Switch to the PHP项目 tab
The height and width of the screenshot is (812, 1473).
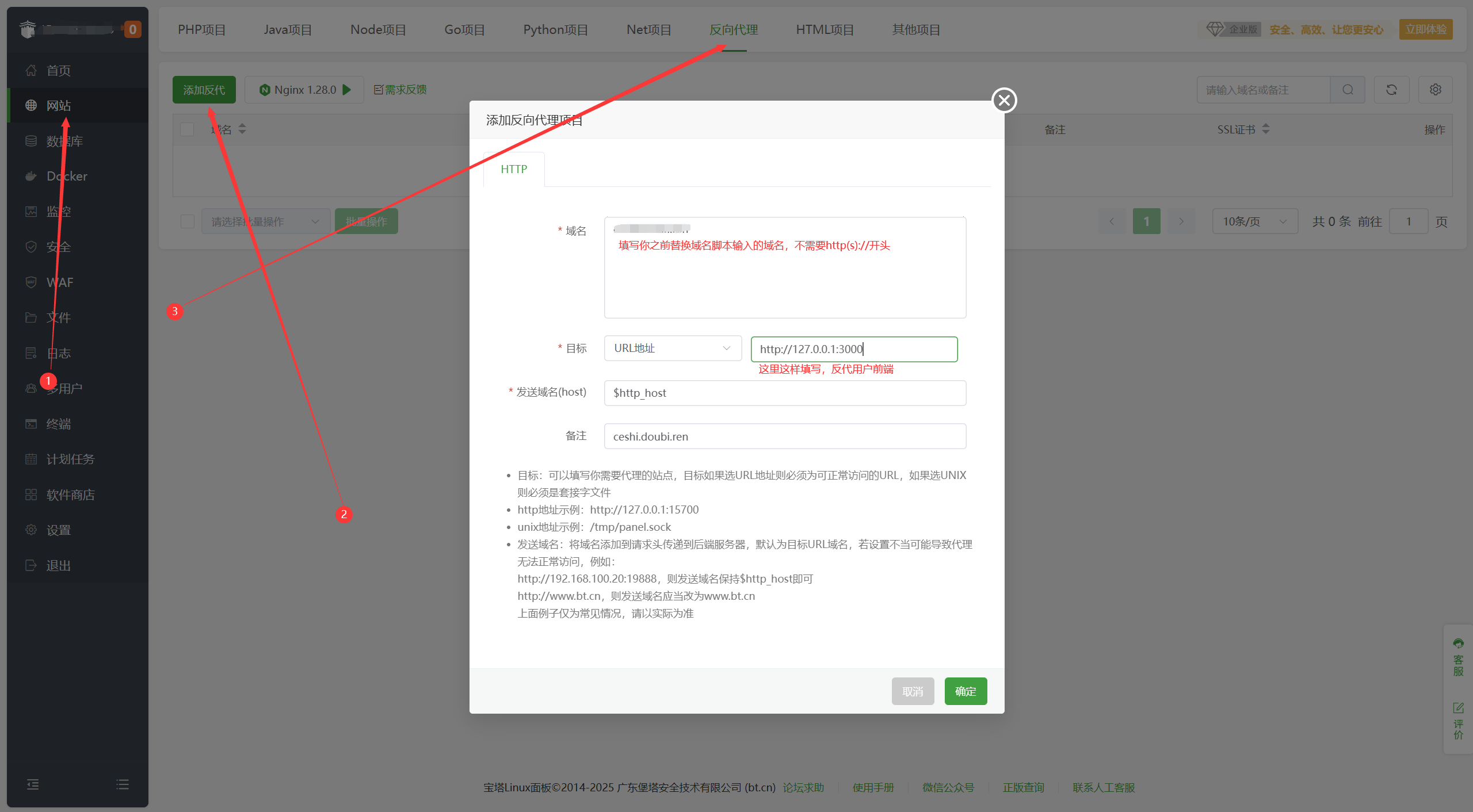click(x=202, y=29)
